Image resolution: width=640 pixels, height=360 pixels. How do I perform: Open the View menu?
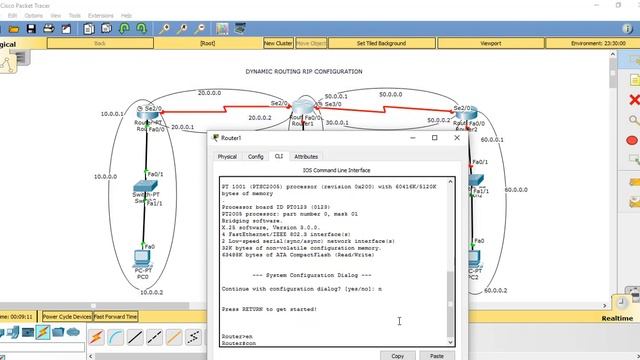56,16
